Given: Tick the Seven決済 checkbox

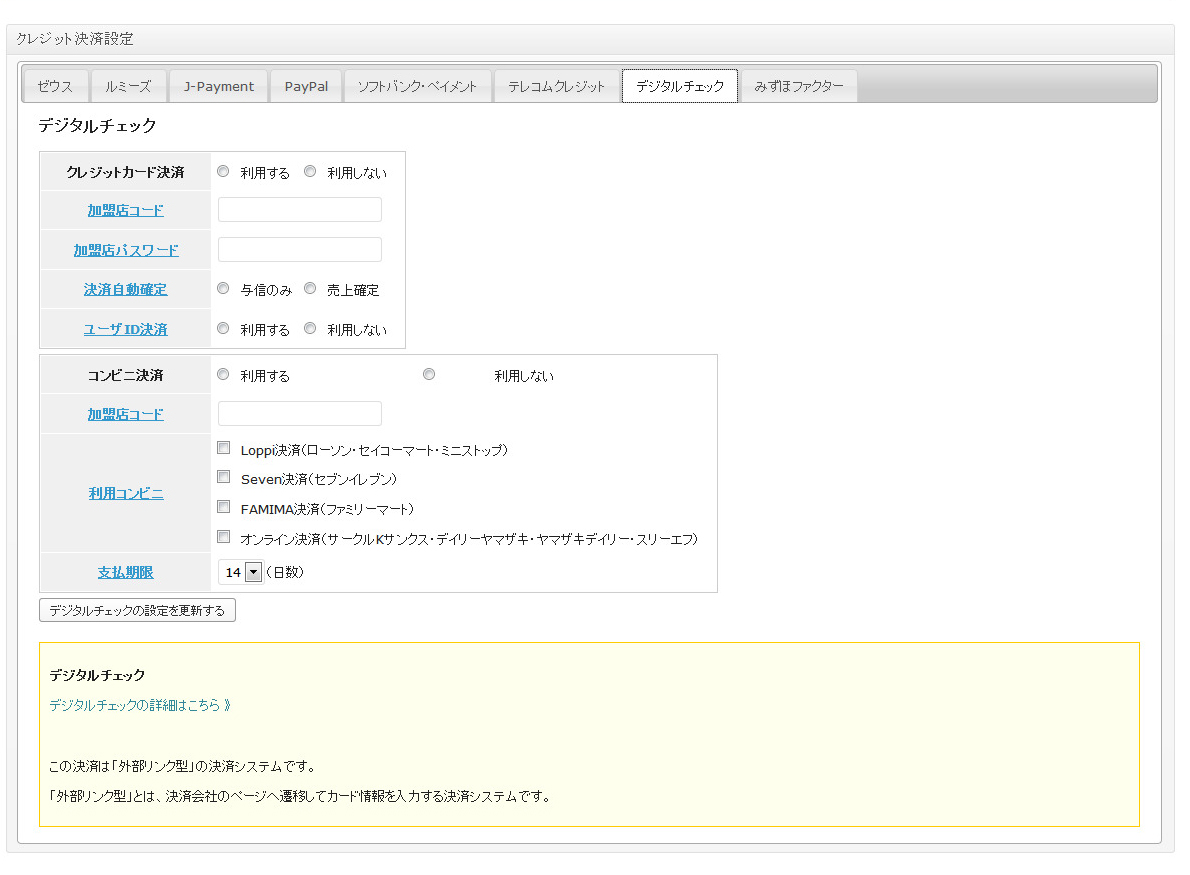Looking at the screenshot, I should (x=224, y=478).
